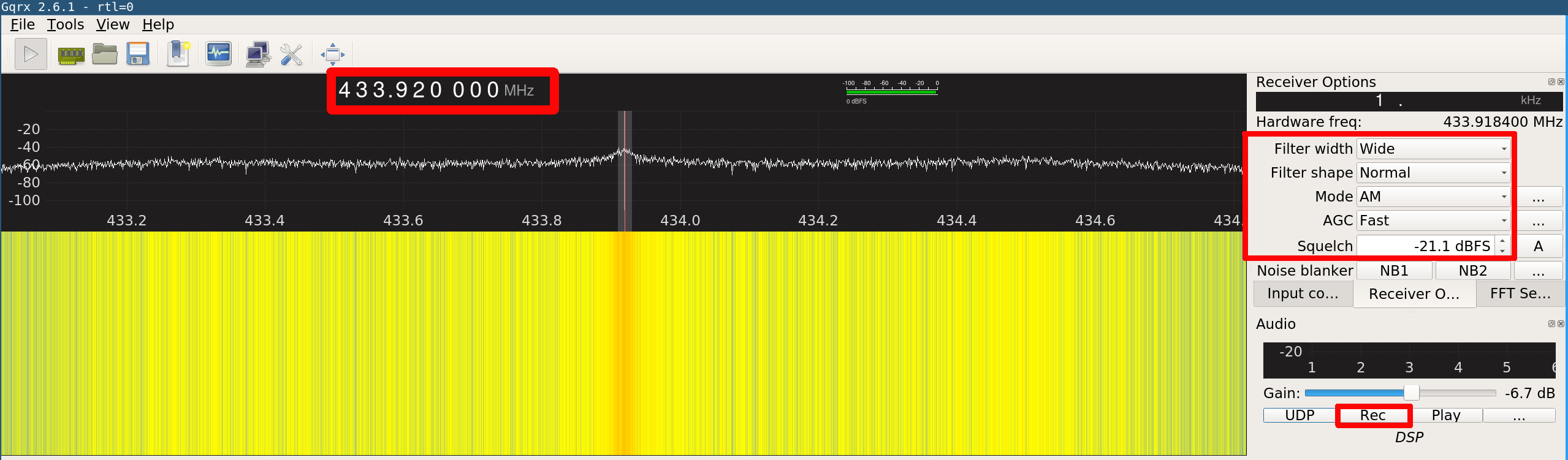Click the load settings folder icon
The image size is (1568, 460).
(105, 55)
